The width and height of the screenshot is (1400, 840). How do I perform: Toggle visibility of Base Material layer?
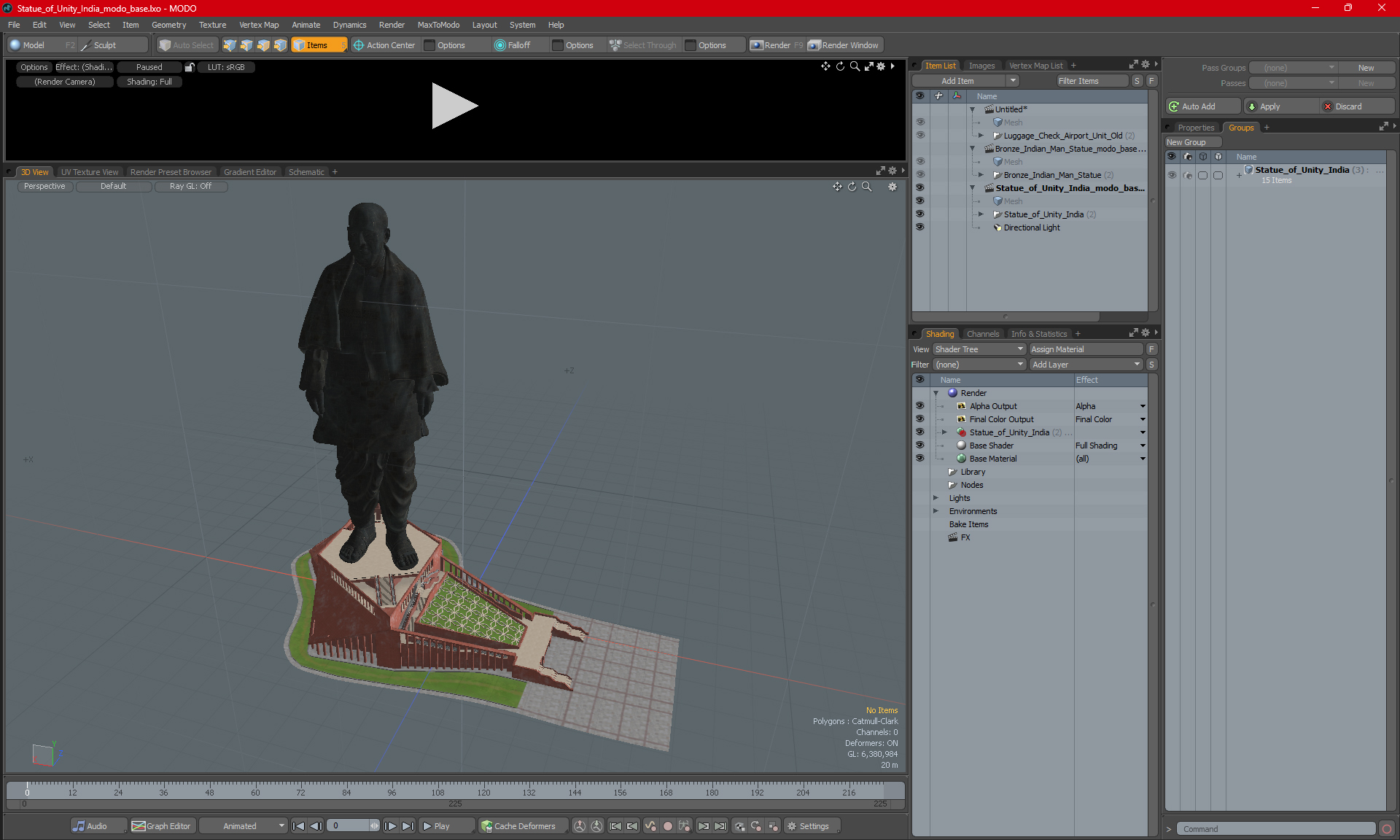920,459
